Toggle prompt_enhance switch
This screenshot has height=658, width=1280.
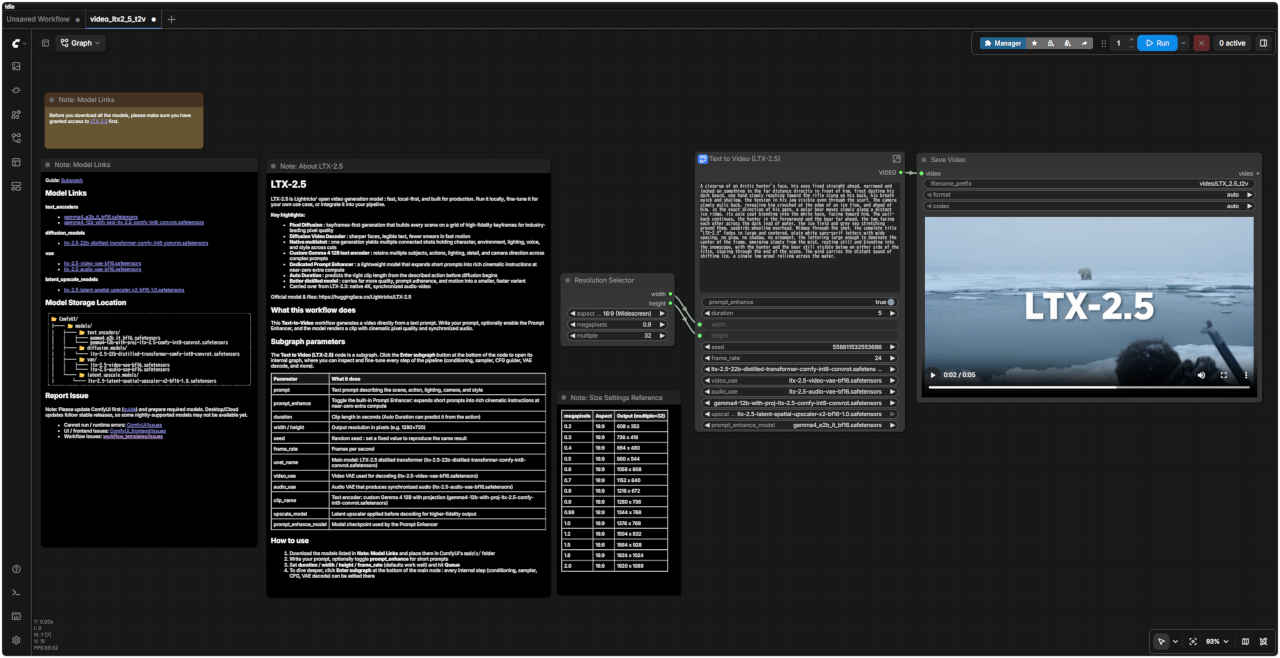point(890,302)
